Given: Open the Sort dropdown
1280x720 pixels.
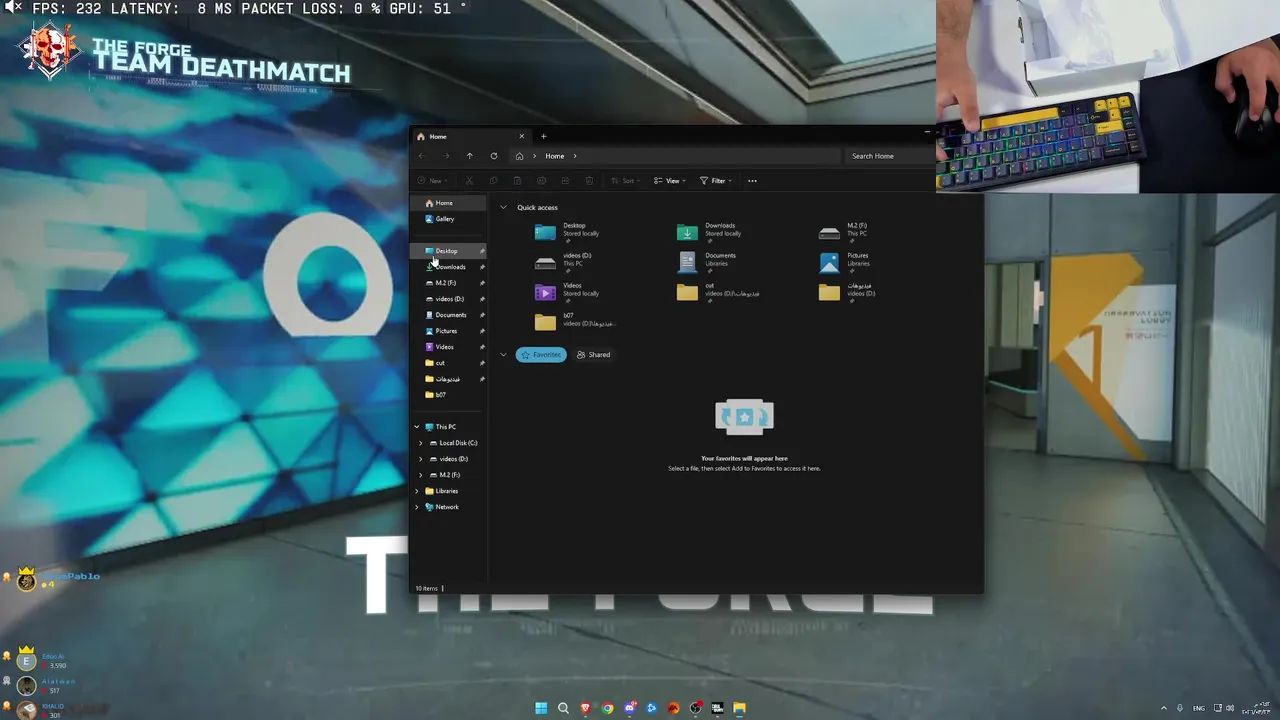Looking at the screenshot, I should coord(627,181).
